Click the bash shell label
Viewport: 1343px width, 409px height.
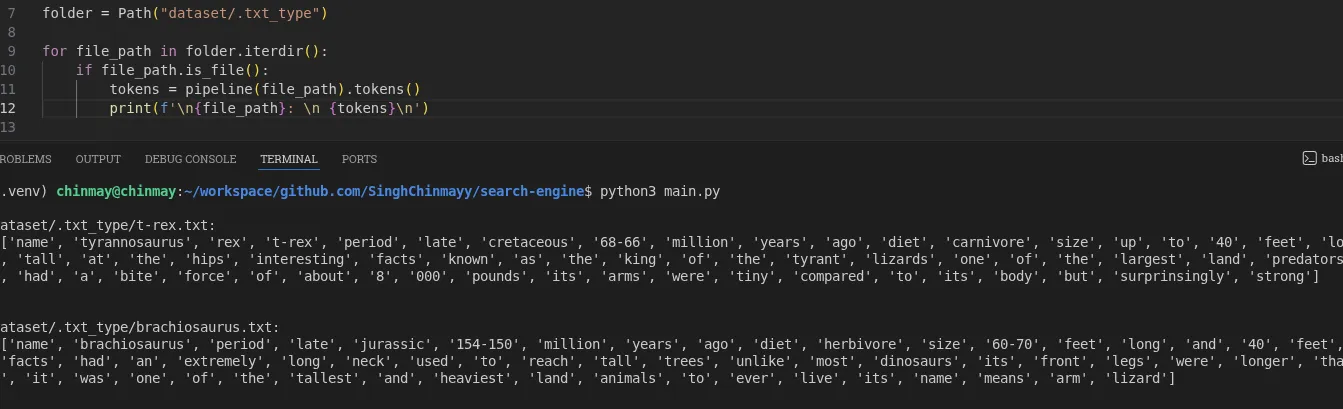point(1332,159)
